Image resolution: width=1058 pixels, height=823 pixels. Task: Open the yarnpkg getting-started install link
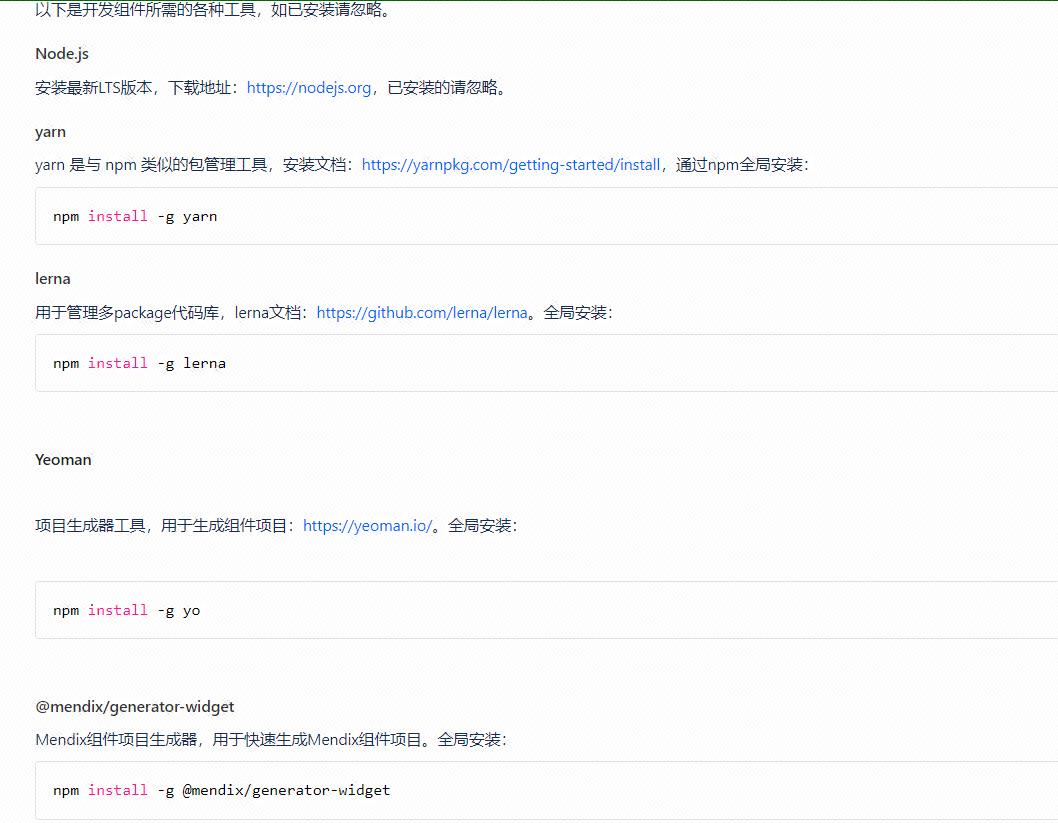511,165
